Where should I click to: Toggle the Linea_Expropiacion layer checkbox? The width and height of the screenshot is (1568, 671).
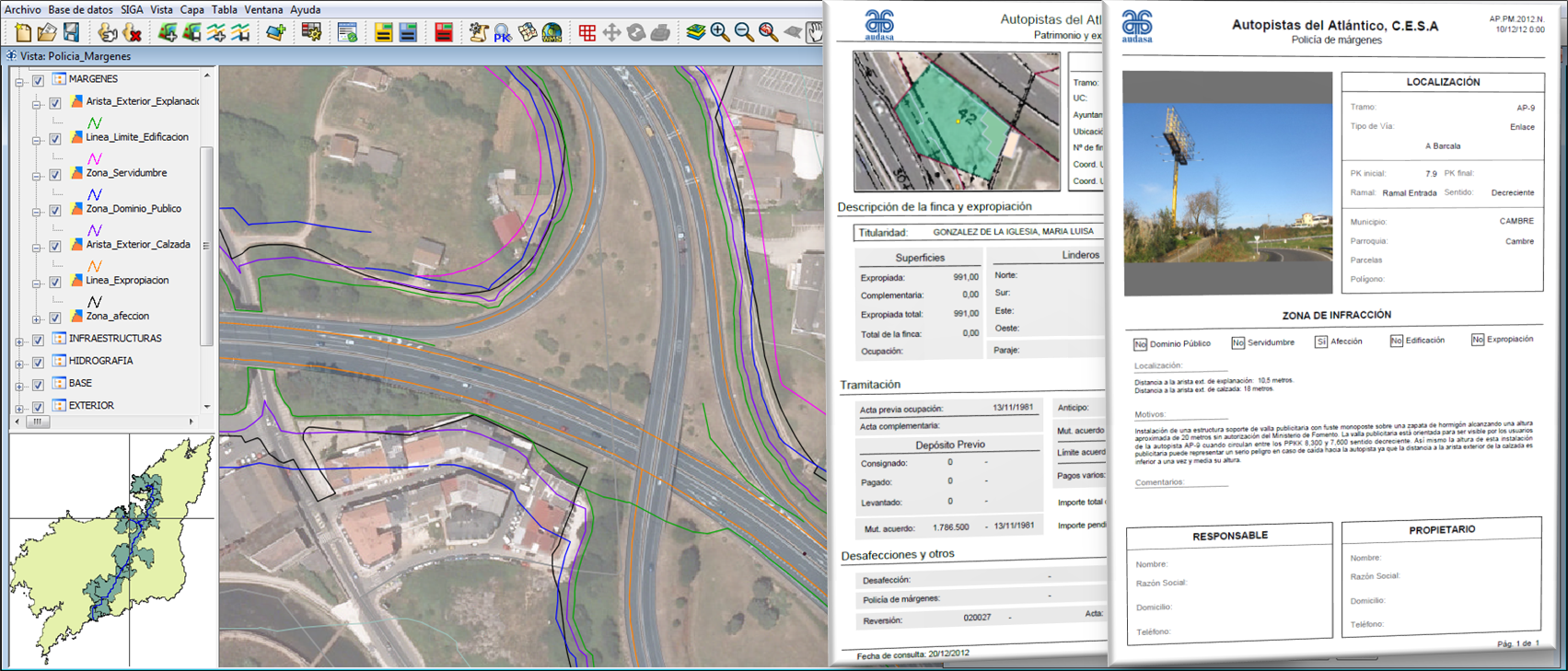(x=55, y=282)
